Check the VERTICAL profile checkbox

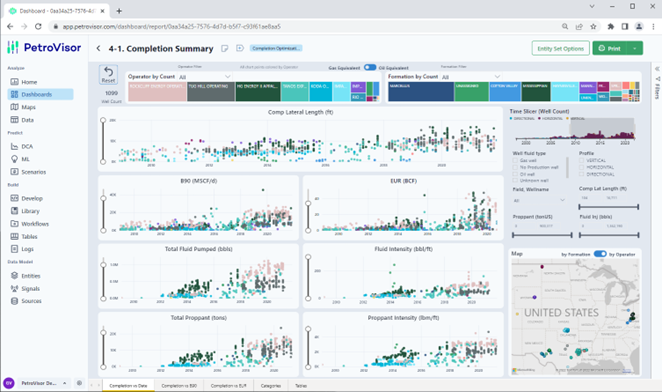click(581, 161)
